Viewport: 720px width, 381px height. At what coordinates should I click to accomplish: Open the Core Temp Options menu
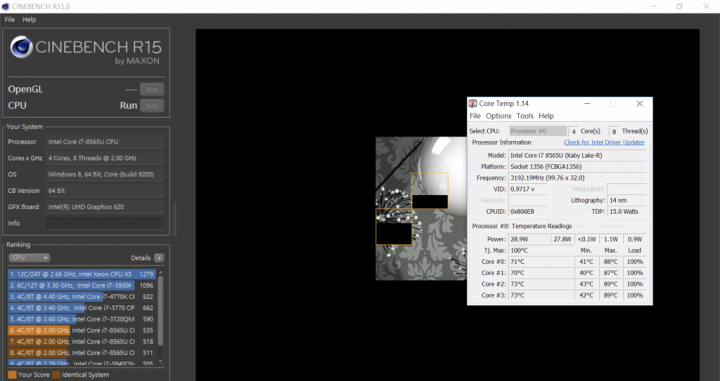click(x=498, y=116)
